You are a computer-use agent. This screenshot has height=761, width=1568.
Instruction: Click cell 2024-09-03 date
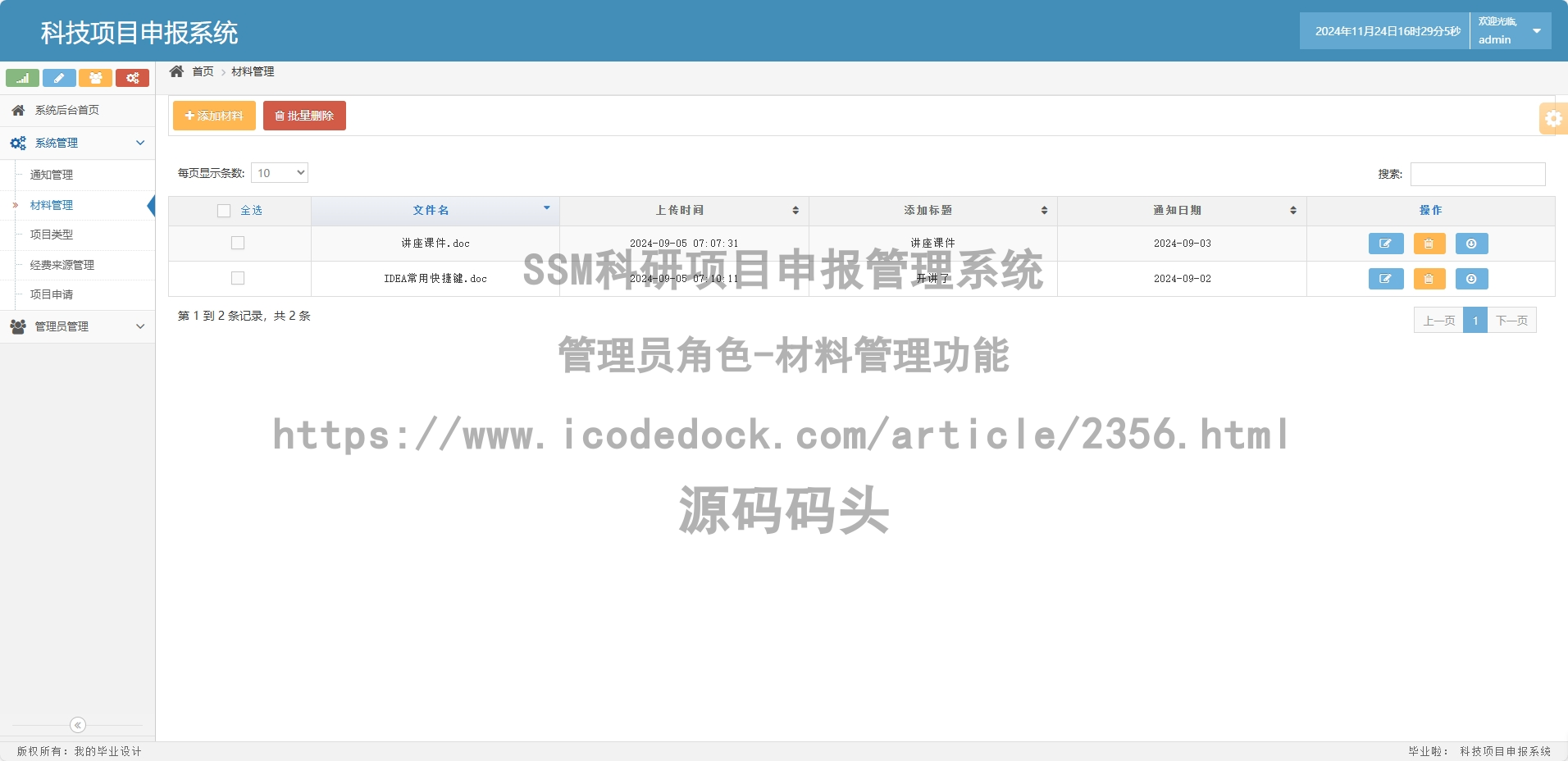[x=1182, y=244]
